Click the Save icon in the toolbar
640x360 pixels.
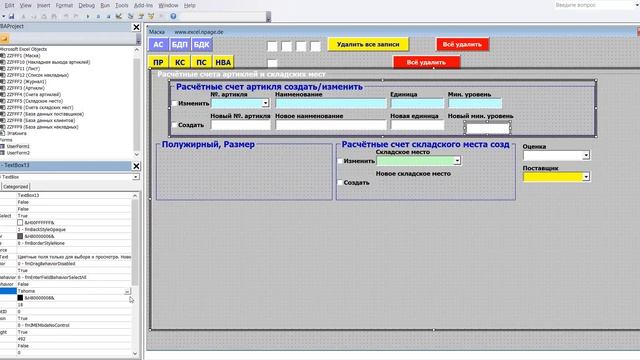(11, 16)
